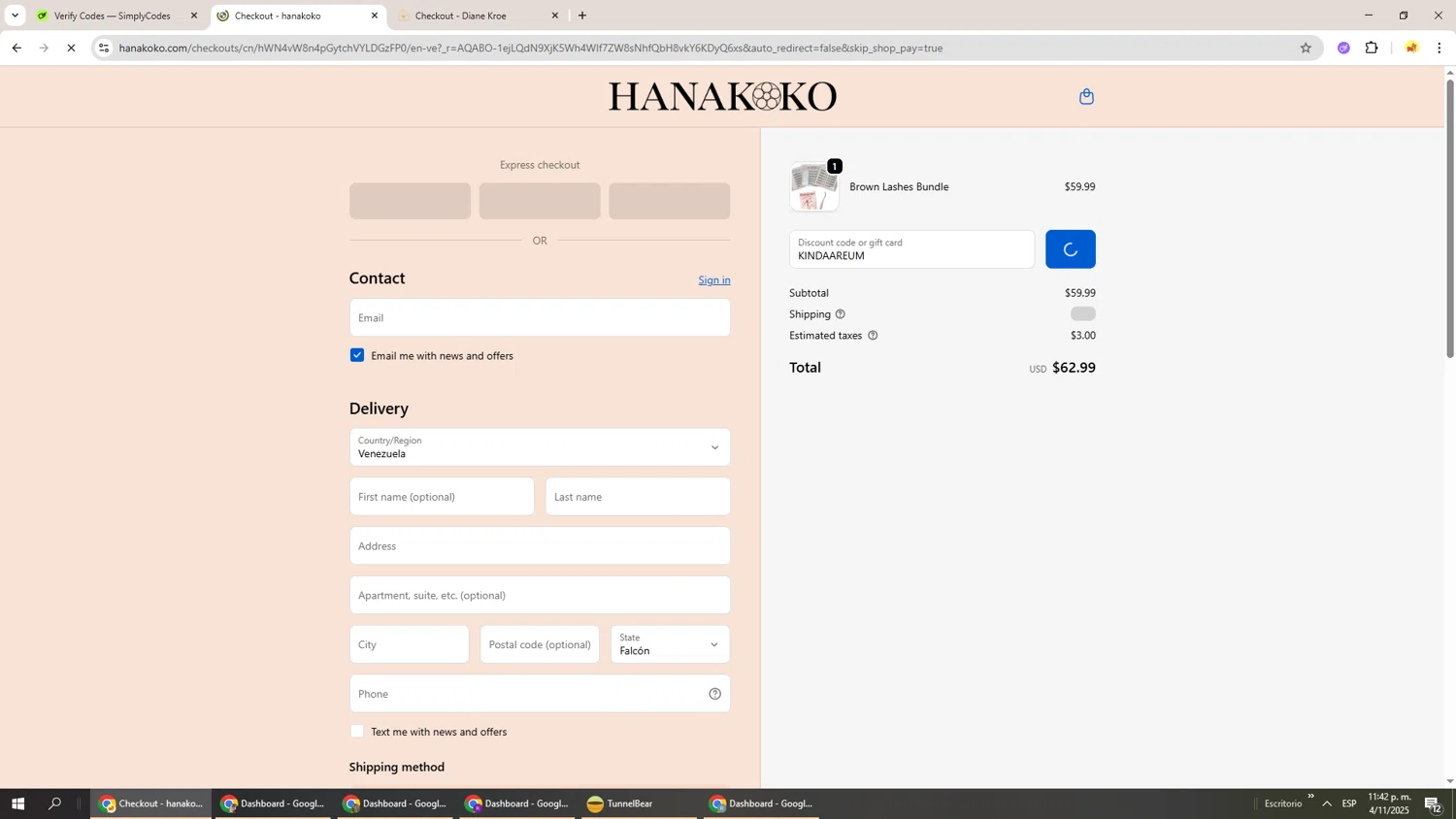Click the City input field

pyautogui.click(x=409, y=644)
